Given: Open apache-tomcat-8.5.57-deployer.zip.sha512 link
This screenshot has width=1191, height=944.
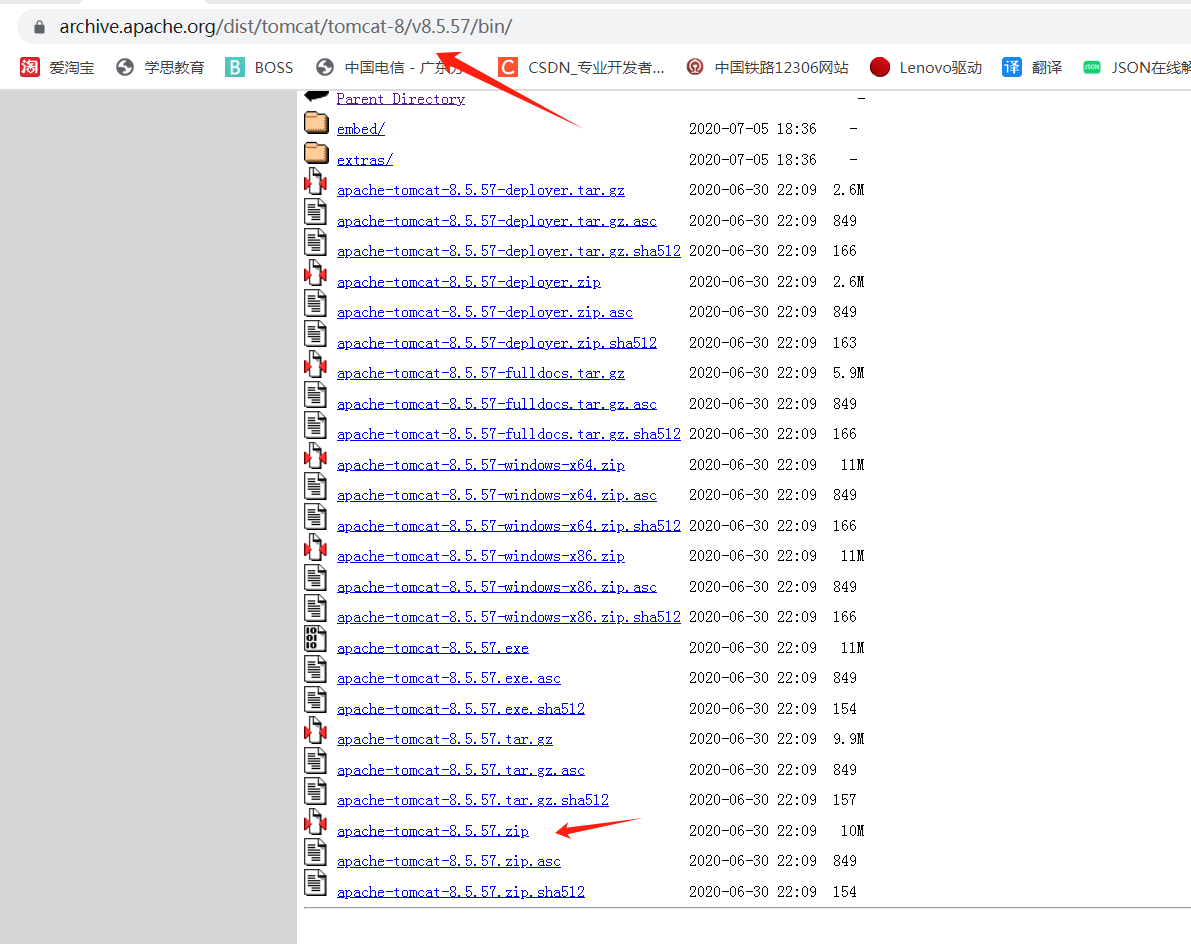Looking at the screenshot, I should tap(497, 343).
